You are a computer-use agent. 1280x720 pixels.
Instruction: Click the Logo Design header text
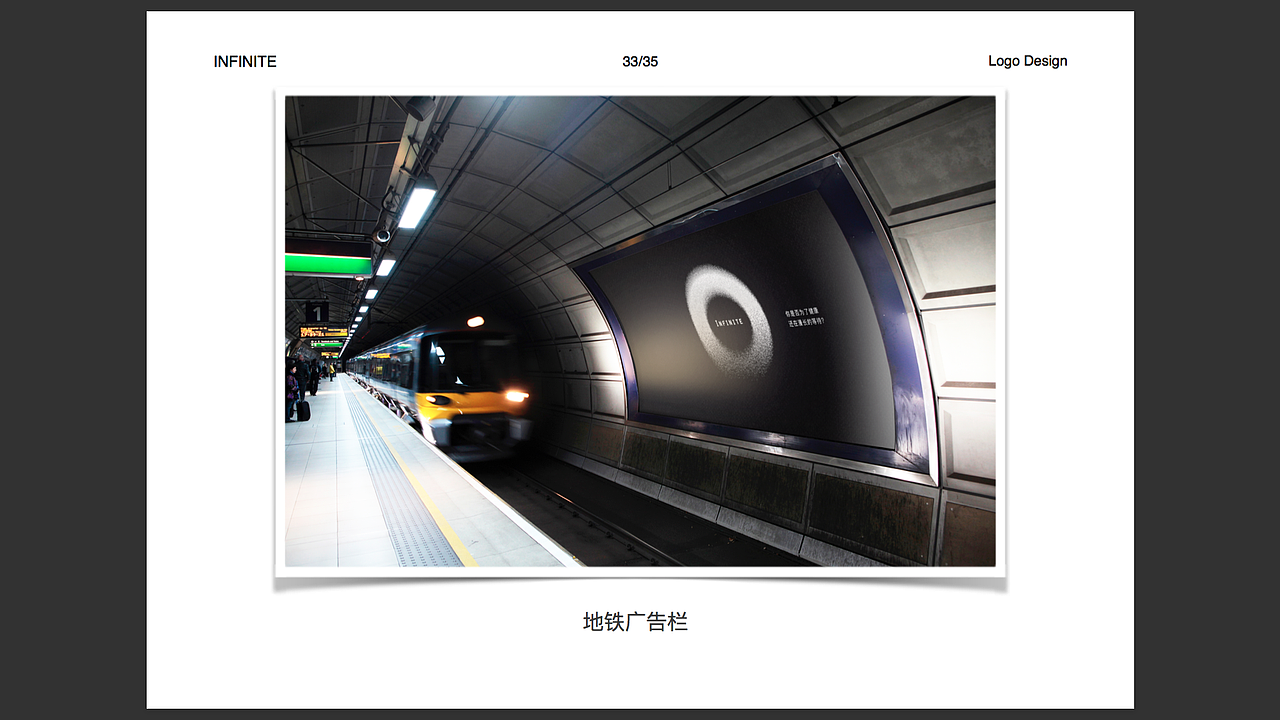[1028, 61]
